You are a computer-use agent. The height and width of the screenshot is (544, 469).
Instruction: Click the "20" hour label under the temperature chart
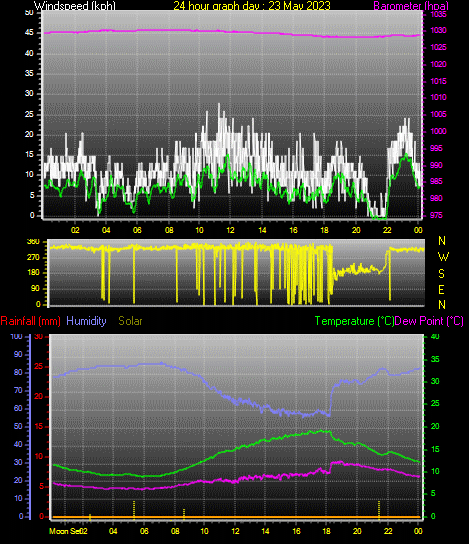point(357,531)
